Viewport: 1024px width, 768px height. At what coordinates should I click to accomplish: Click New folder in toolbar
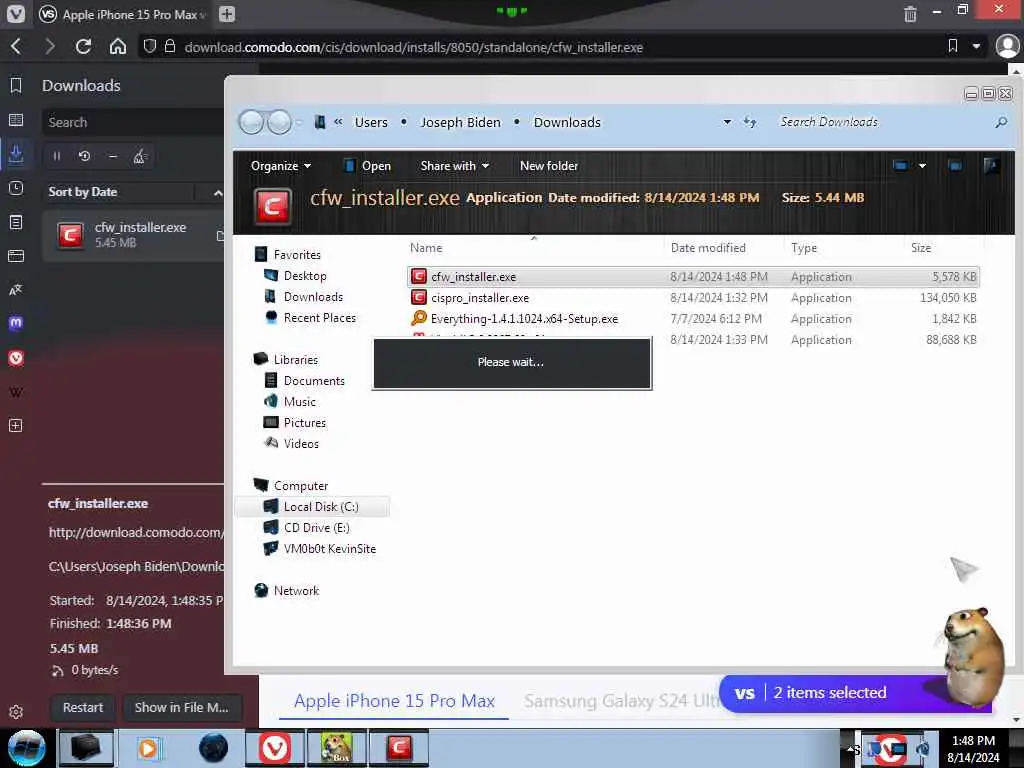pos(549,166)
